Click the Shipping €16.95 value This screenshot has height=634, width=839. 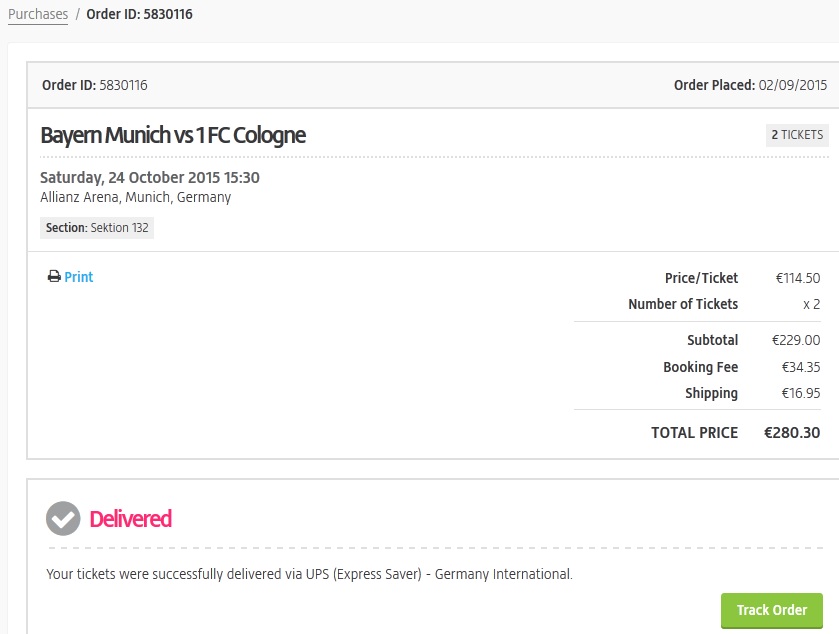801,393
